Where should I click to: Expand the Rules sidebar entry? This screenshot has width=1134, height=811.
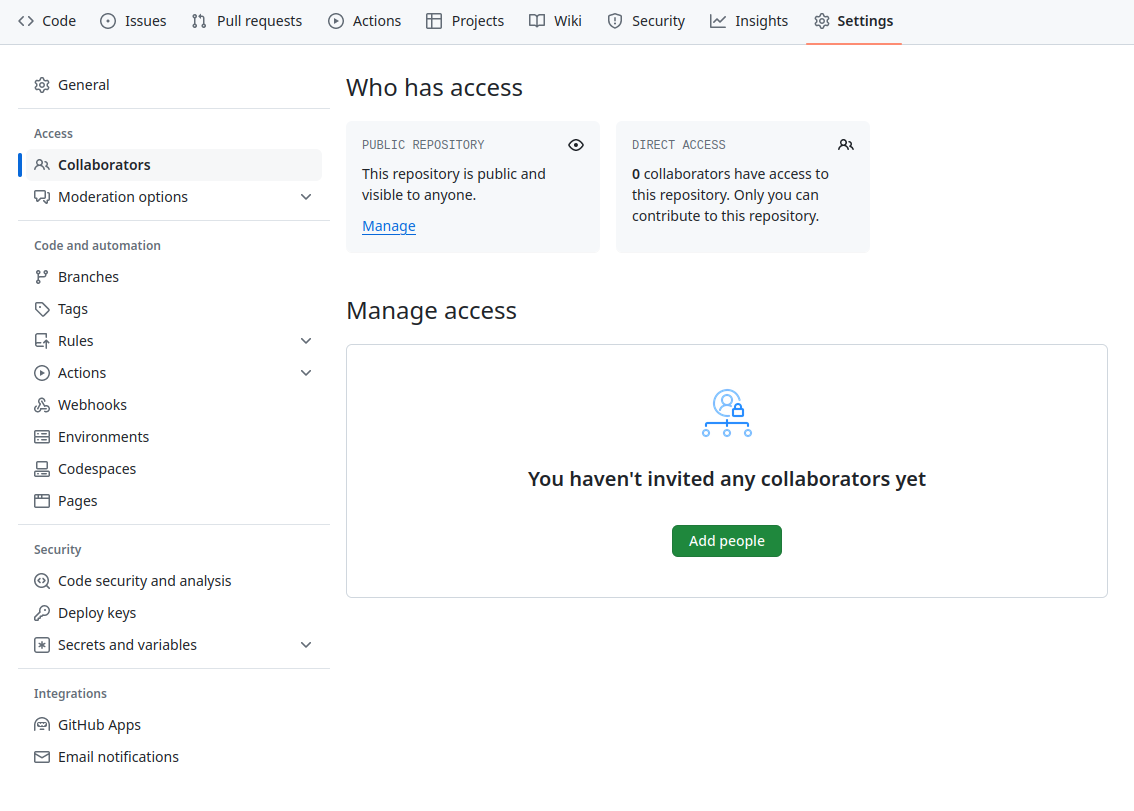305,340
